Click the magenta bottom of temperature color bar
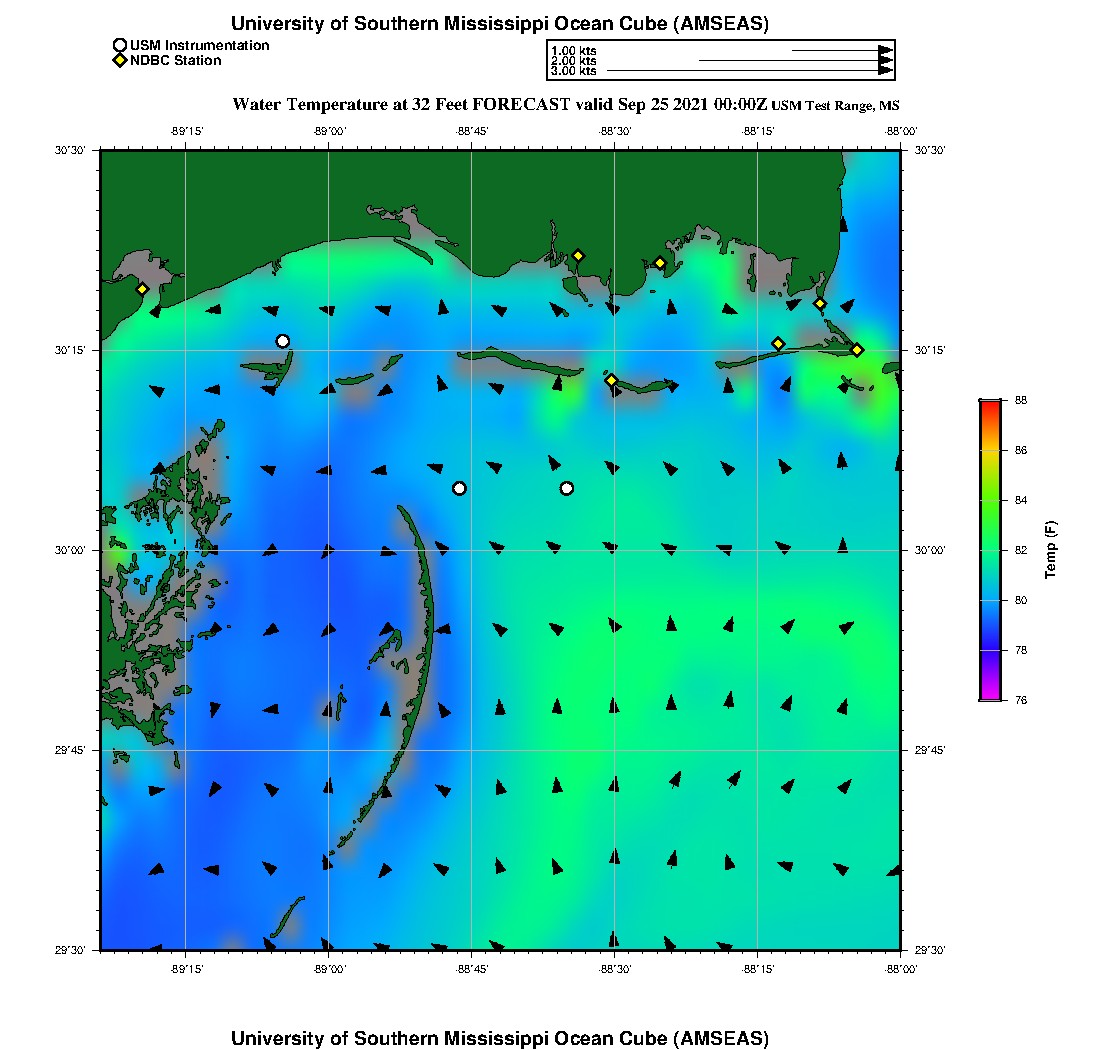The width and height of the screenshot is (1100, 1050). click(989, 696)
